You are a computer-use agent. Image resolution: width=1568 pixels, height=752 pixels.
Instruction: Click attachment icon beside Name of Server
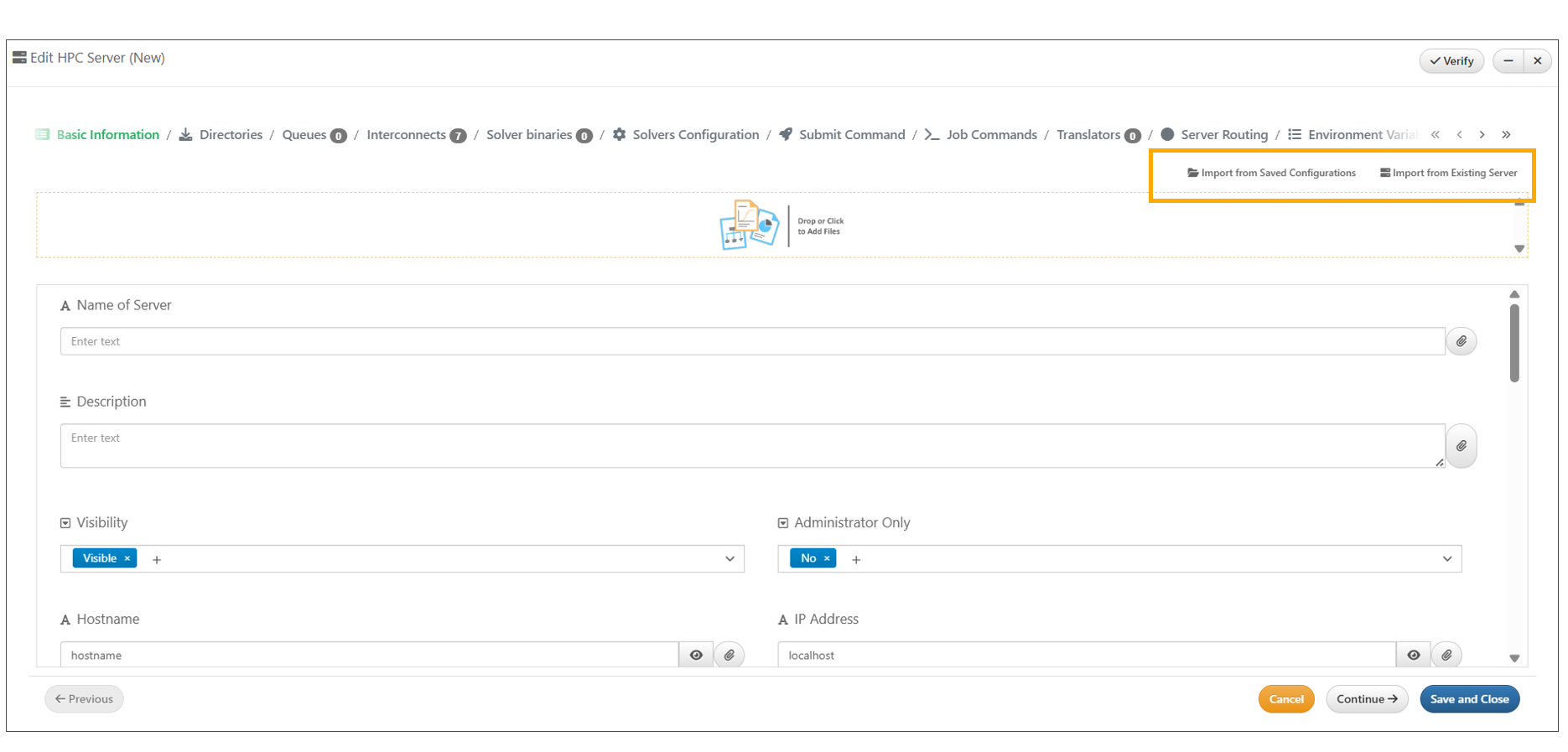1461,341
